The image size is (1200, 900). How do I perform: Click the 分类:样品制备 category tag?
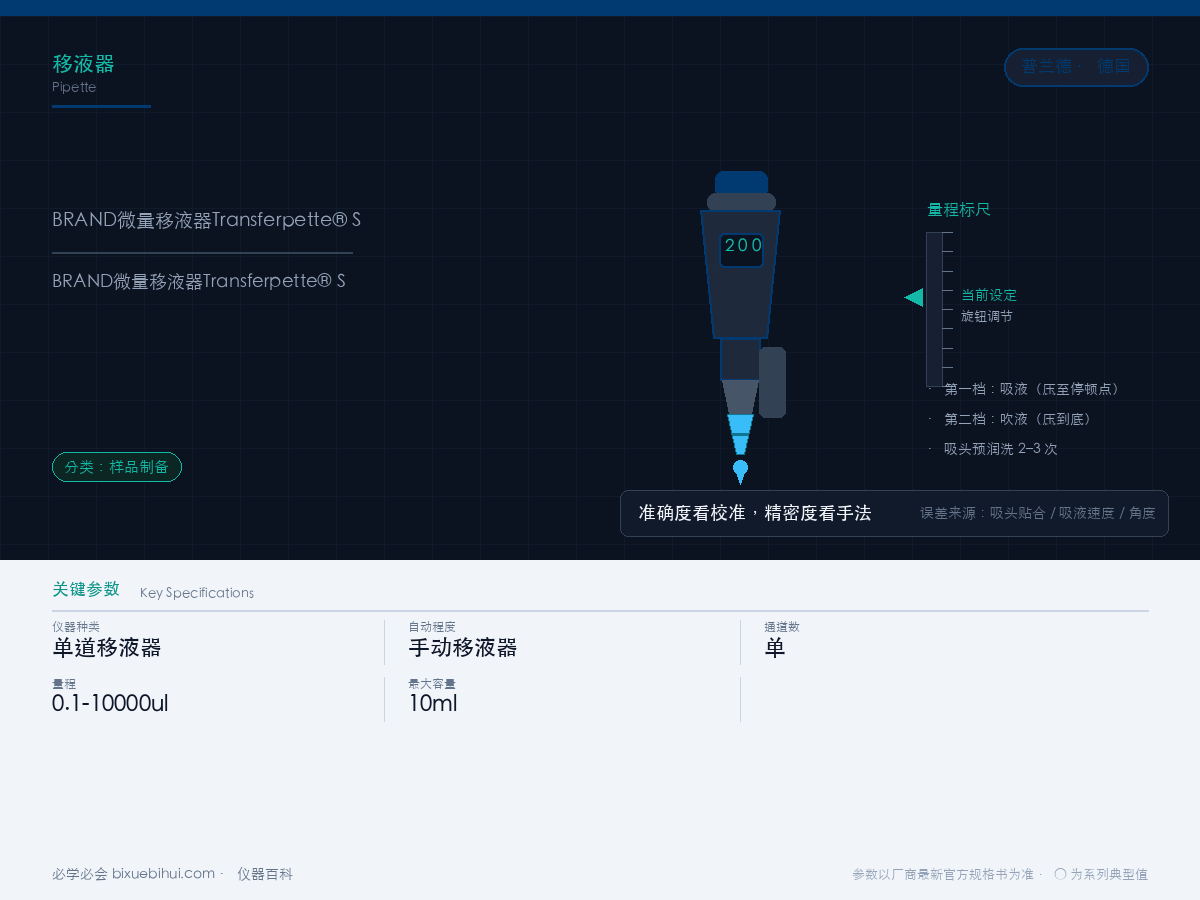[117, 467]
